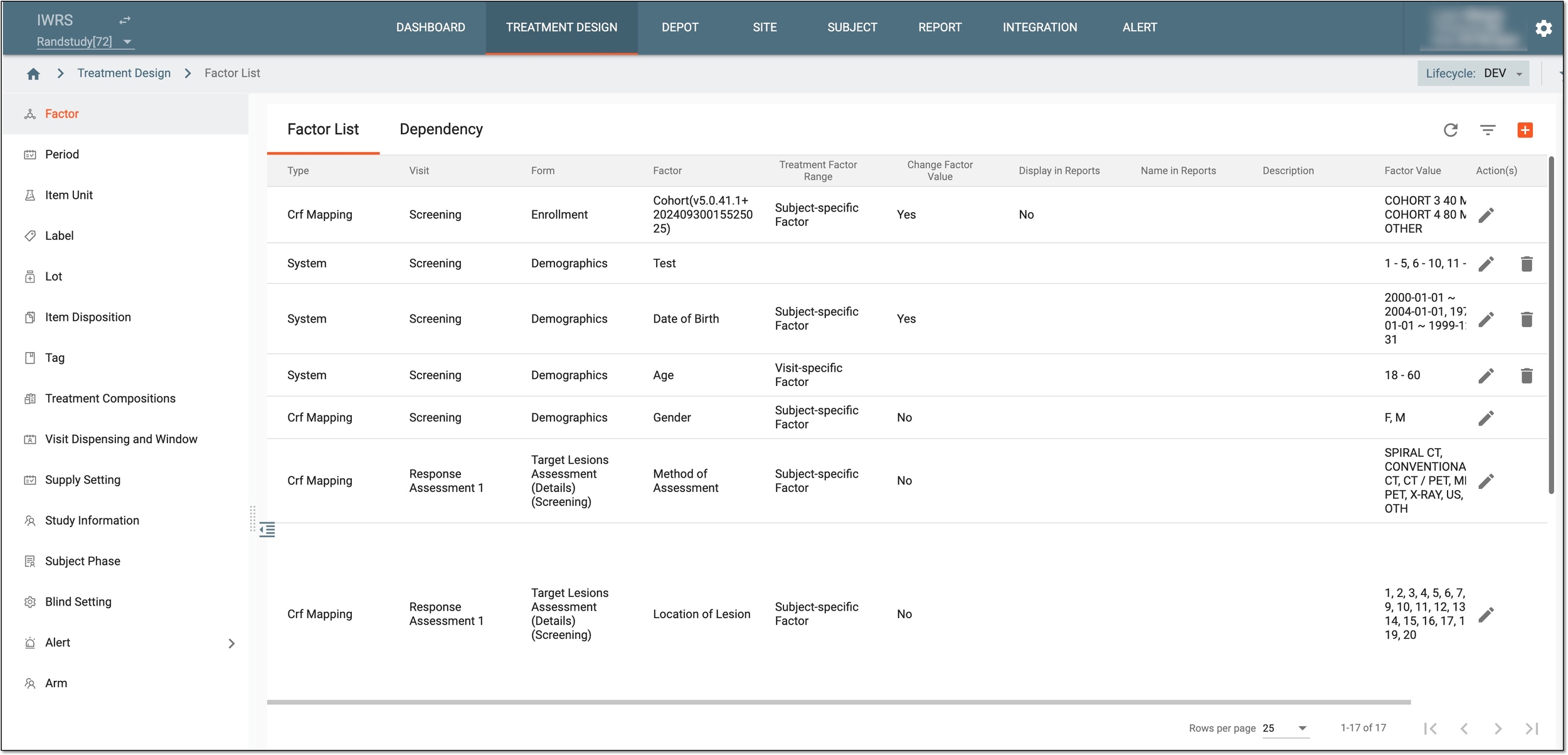Click the Type column header
The width and height of the screenshot is (1568, 755).
click(298, 171)
